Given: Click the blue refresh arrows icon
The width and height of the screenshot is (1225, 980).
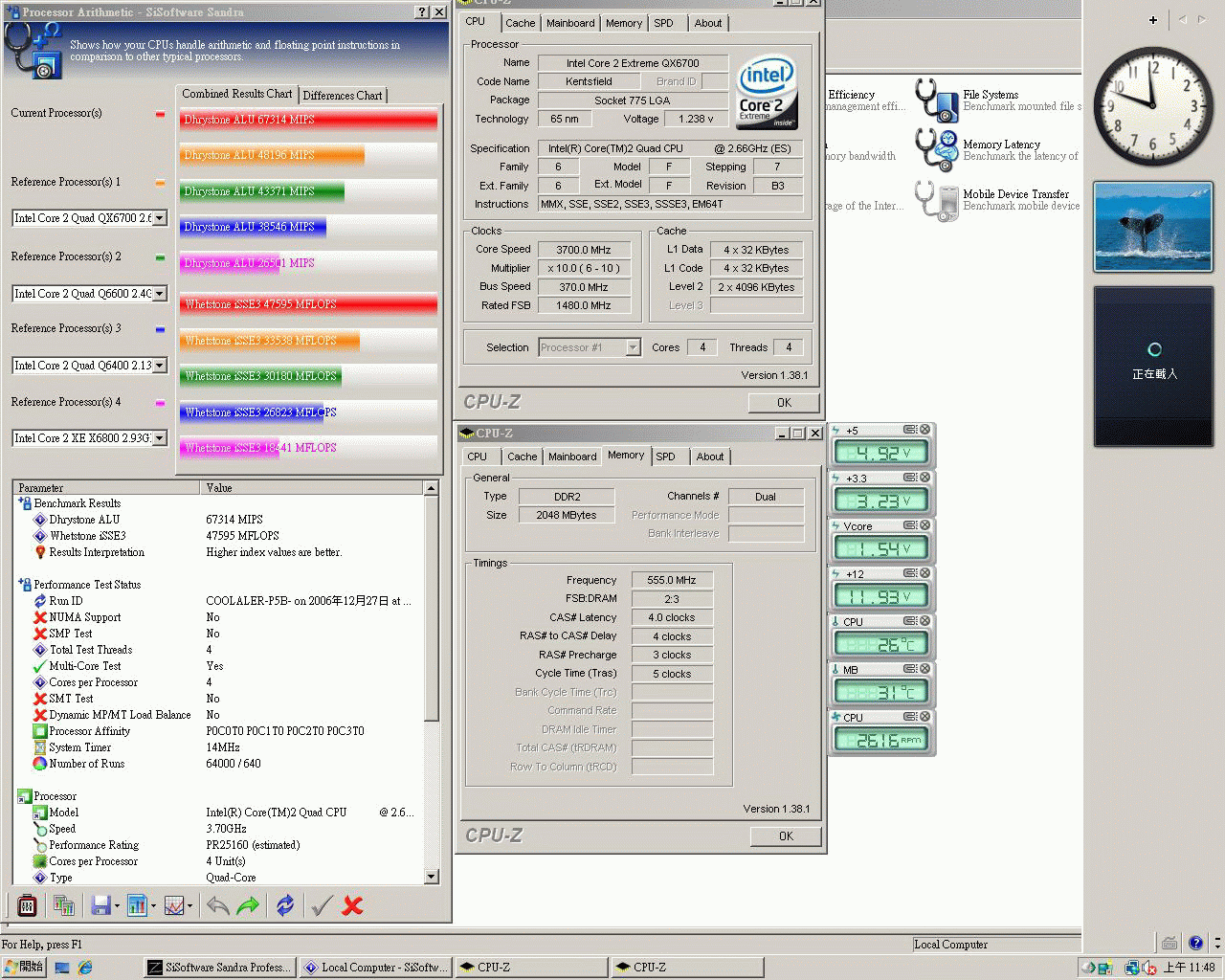Looking at the screenshot, I should 285,905.
